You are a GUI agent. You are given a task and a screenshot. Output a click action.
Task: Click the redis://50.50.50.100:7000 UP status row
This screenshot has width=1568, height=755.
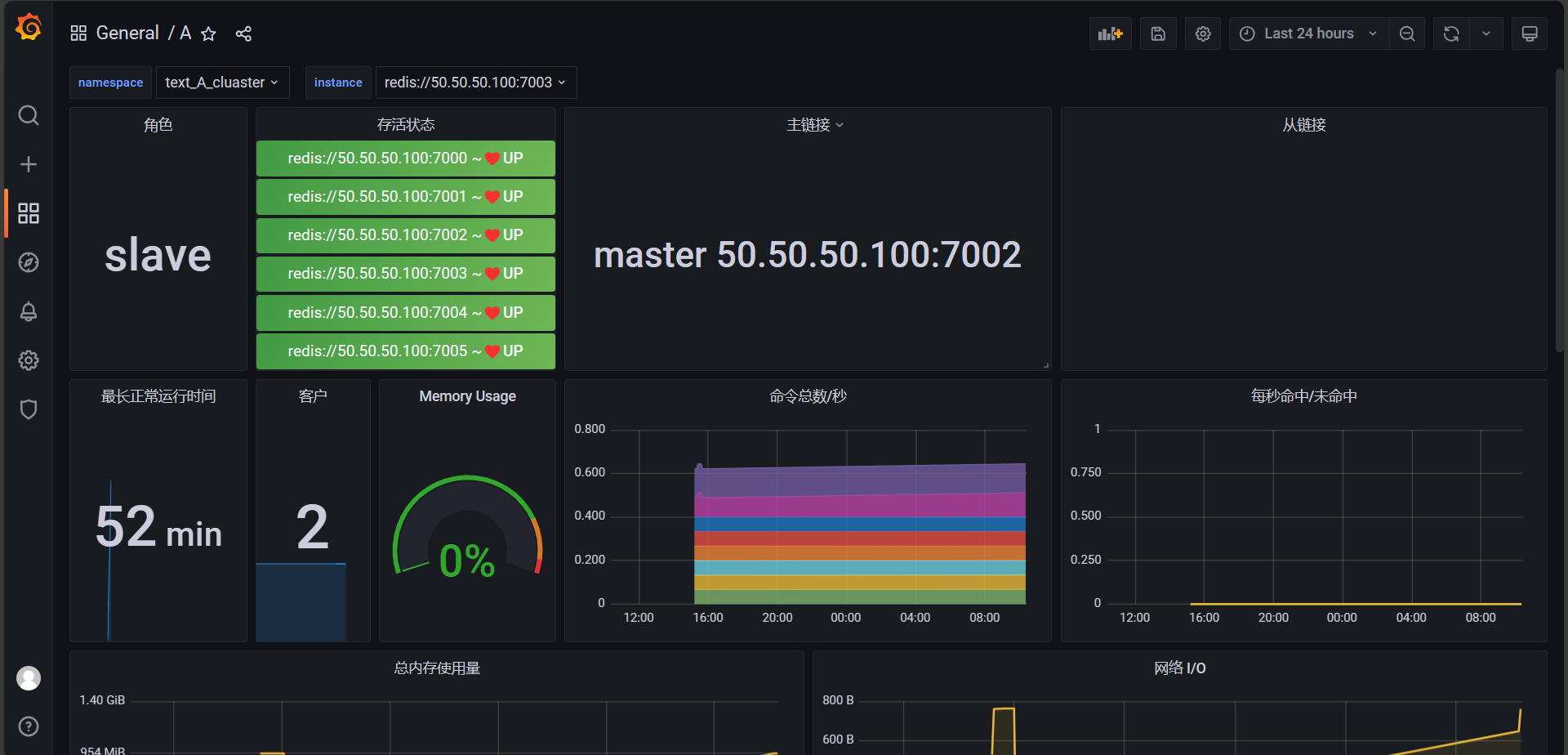click(406, 159)
